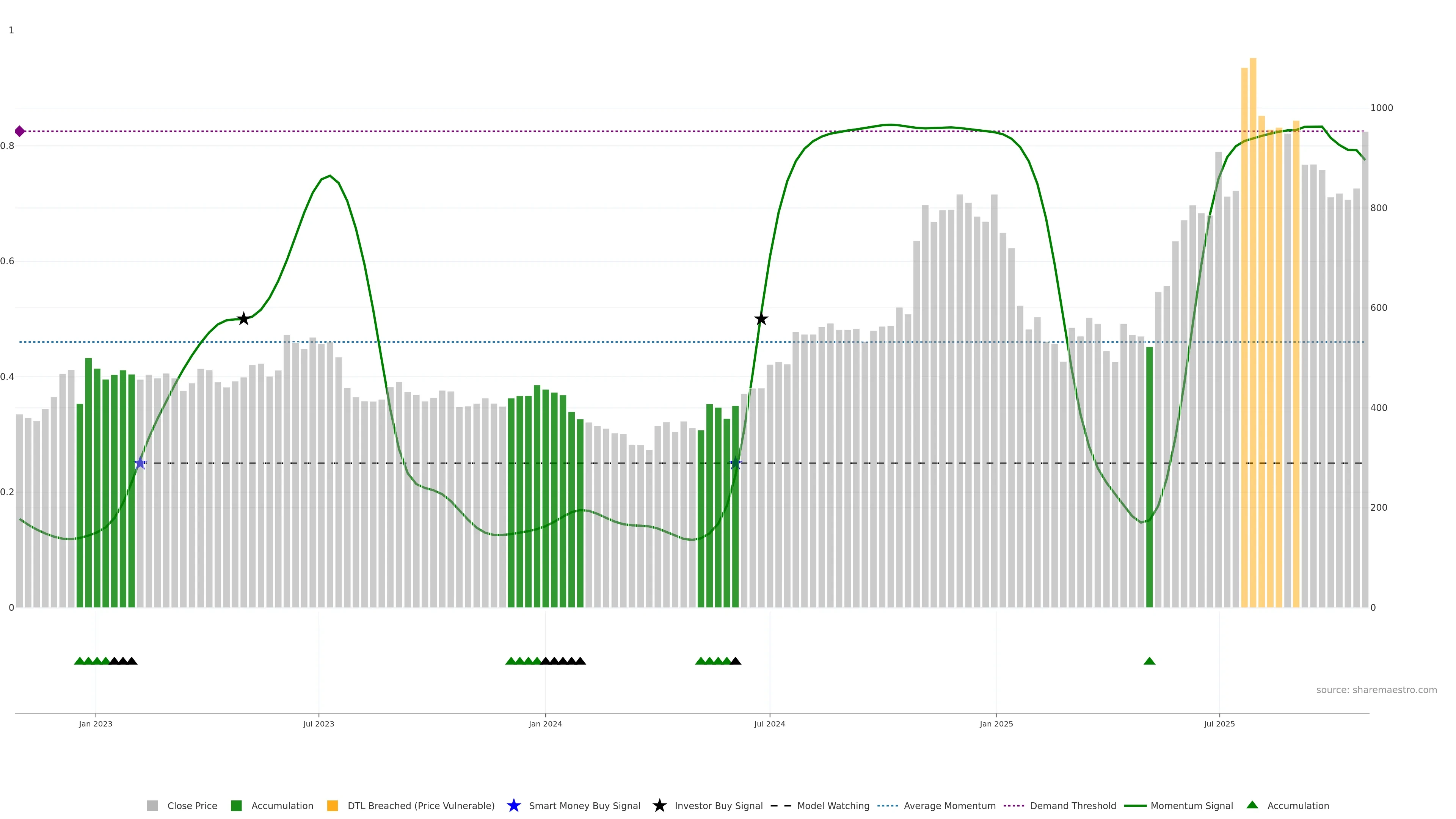Screen dimensions: 1456x819
Task: Click the Momentum Signal legend label
Action: tap(1191, 805)
